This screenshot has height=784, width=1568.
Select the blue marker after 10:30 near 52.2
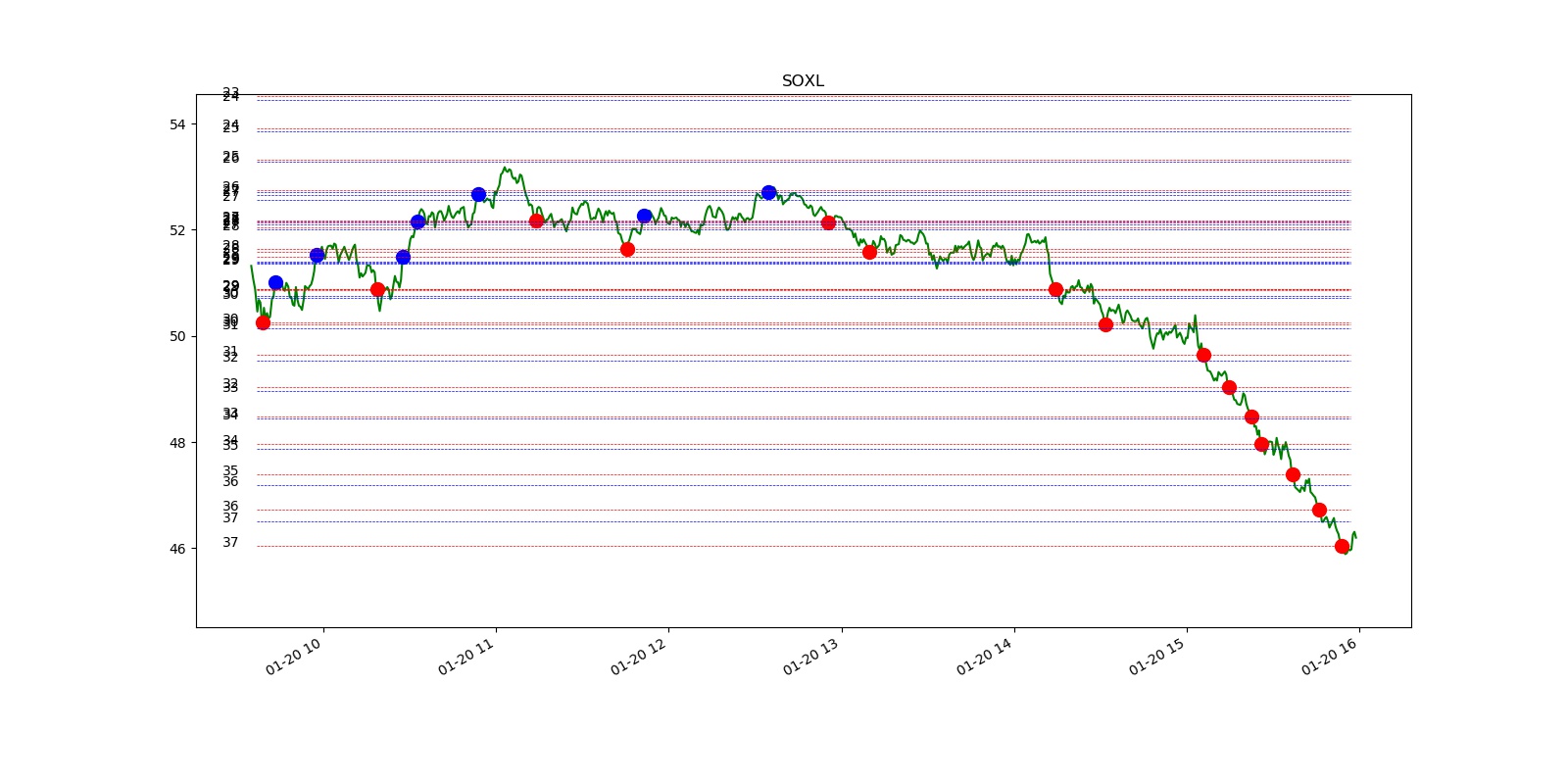(x=417, y=221)
